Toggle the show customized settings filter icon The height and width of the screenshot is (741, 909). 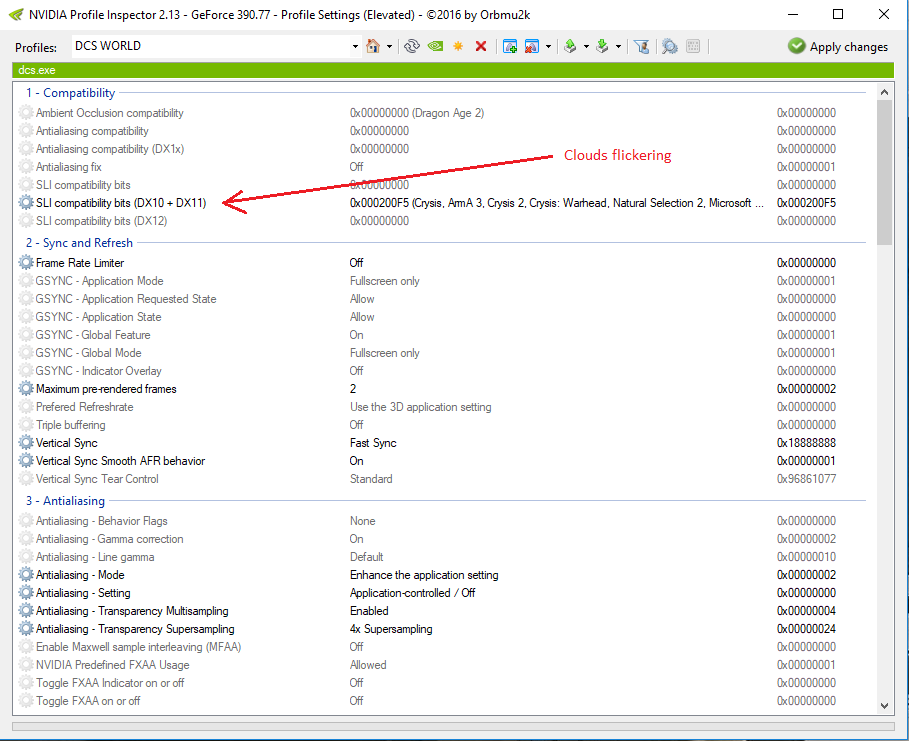pos(641,46)
